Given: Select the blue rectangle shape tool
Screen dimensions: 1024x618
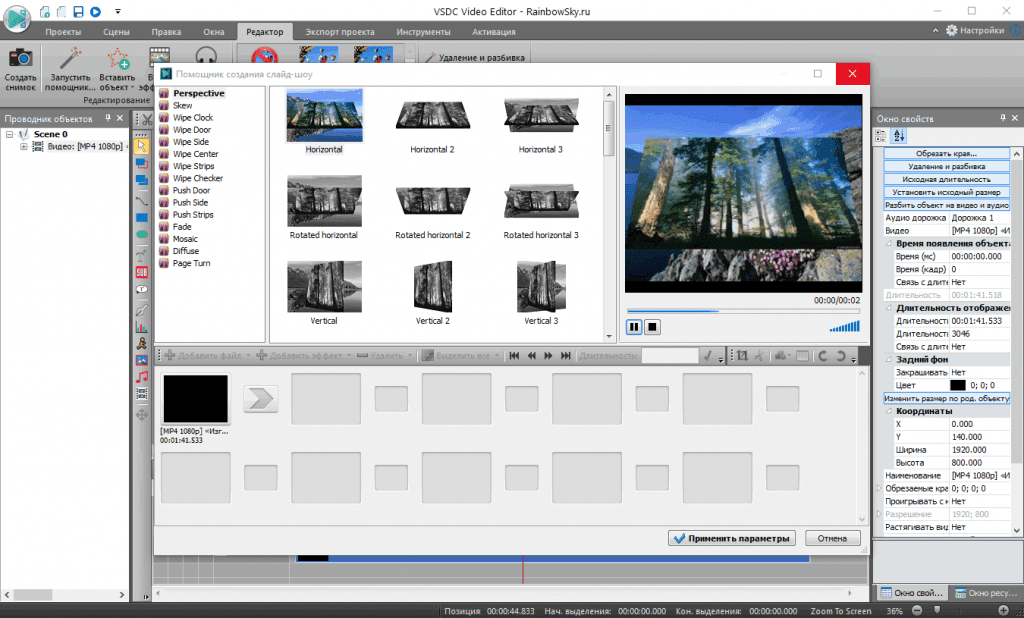Looking at the screenshot, I should [x=142, y=218].
